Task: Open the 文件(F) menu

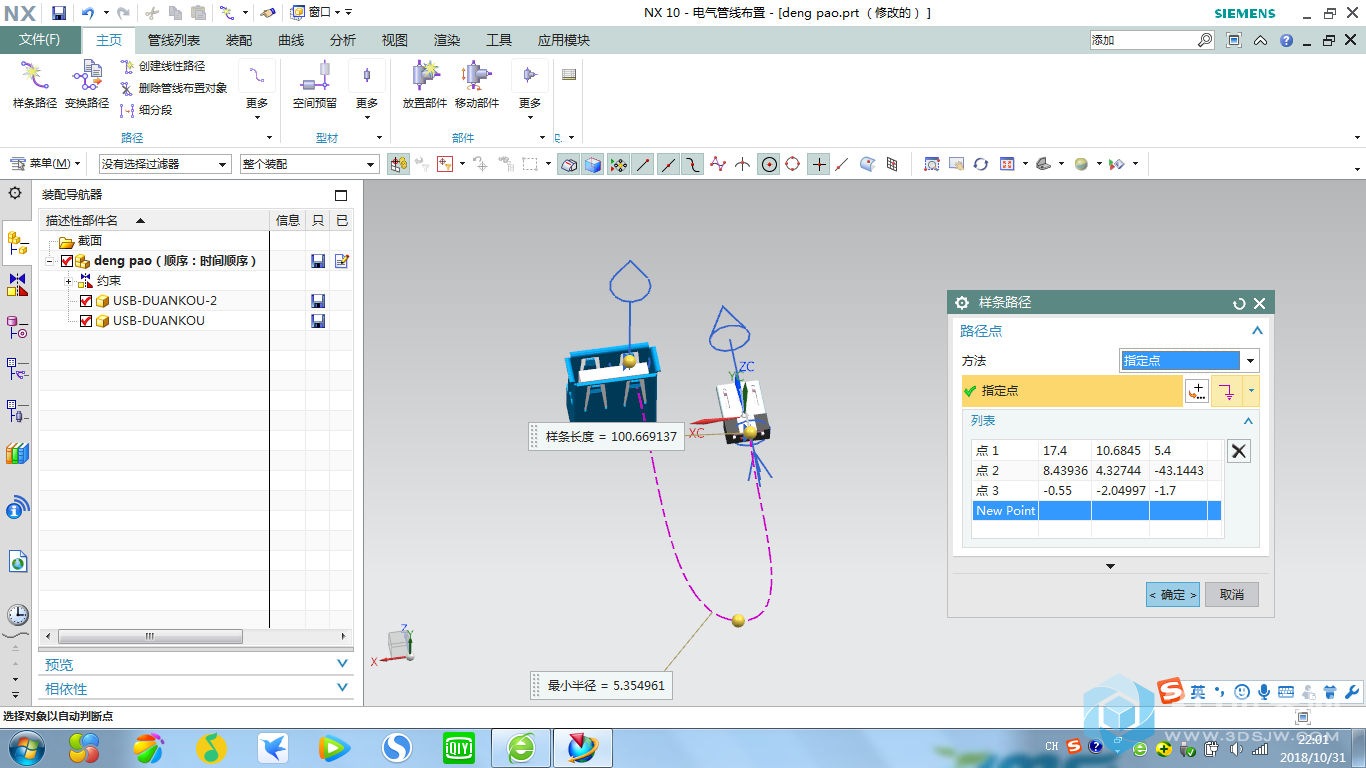Action: (39, 40)
